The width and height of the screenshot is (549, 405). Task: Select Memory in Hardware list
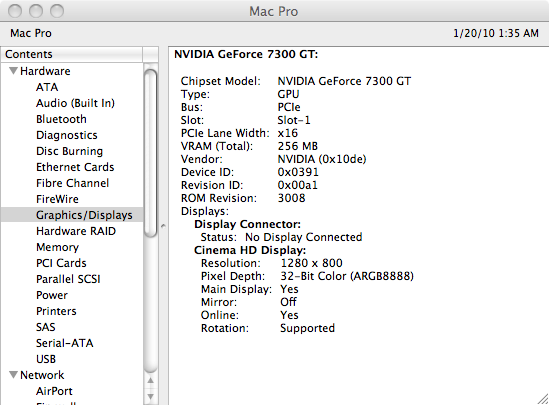(x=57, y=247)
